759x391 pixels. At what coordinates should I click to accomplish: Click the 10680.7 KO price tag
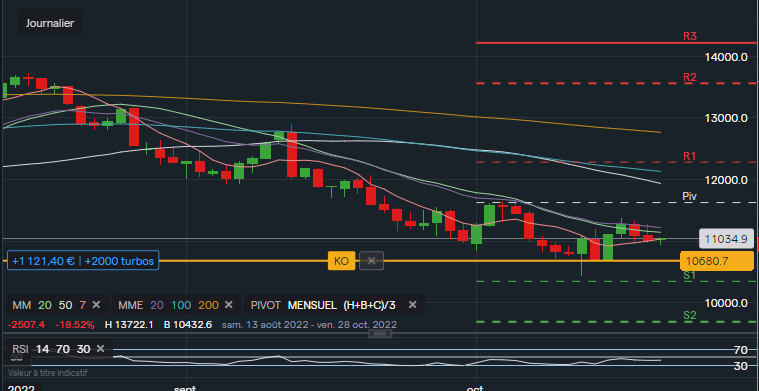717,261
